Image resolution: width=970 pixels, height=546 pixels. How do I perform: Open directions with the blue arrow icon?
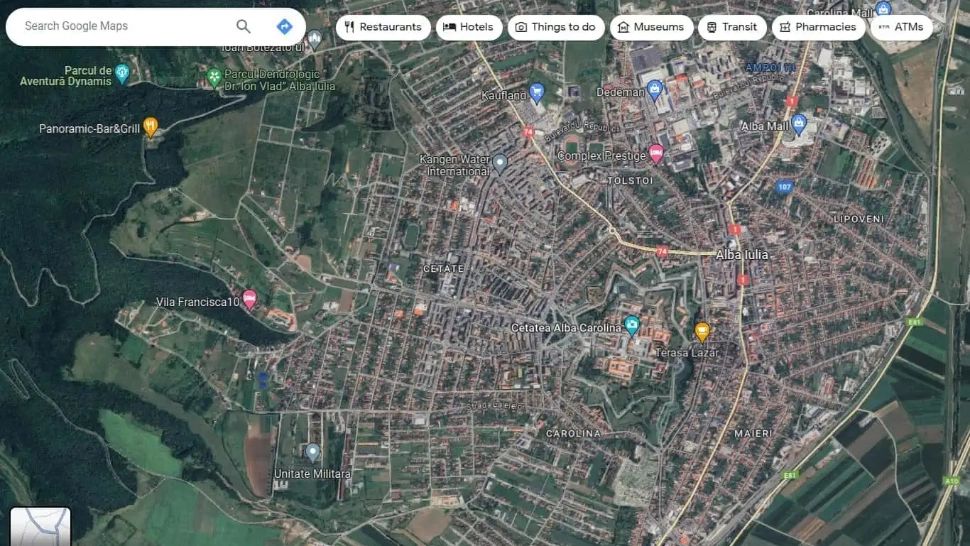(284, 26)
